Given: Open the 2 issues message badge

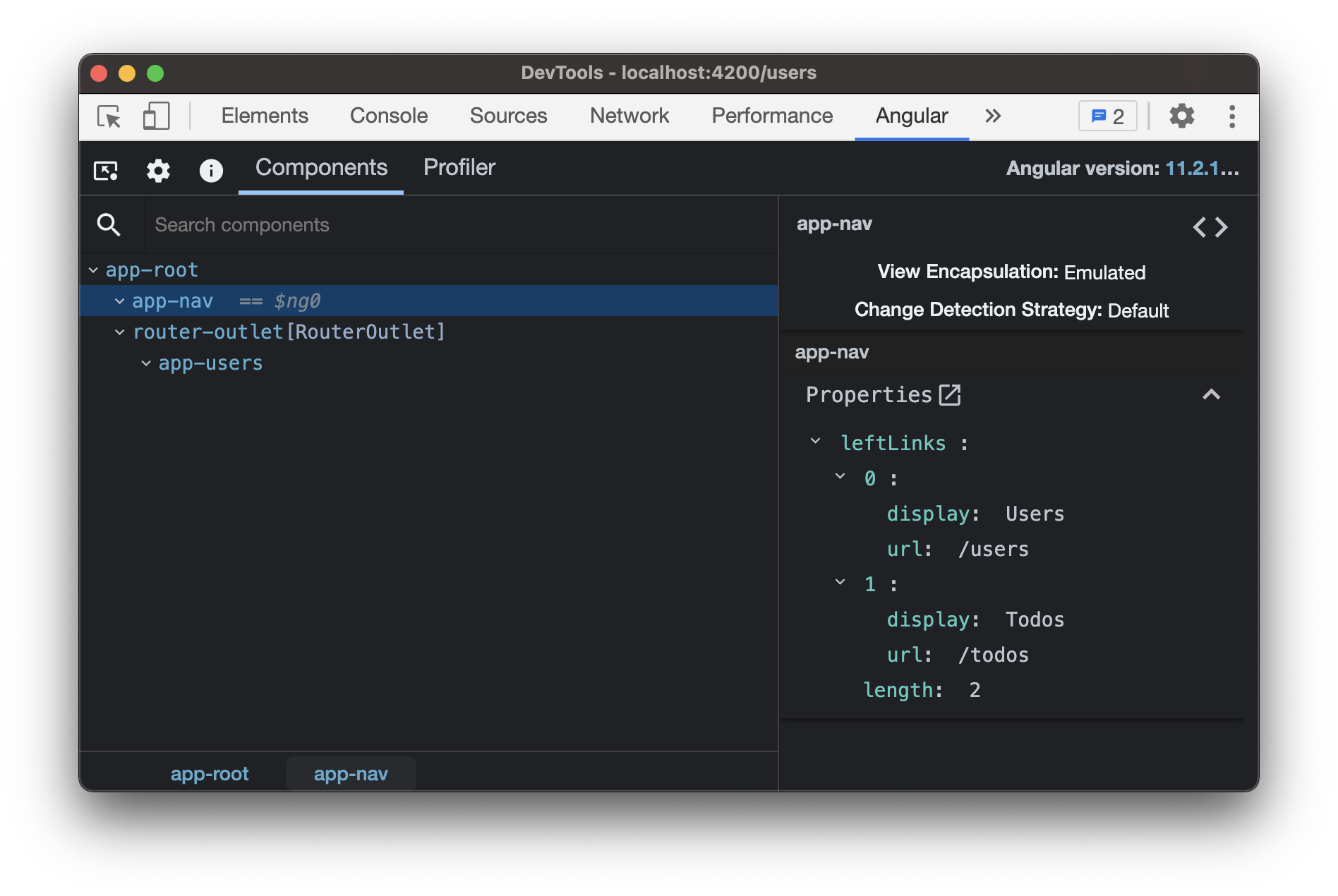Looking at the screenshot, I should (x=1107, y=116).
